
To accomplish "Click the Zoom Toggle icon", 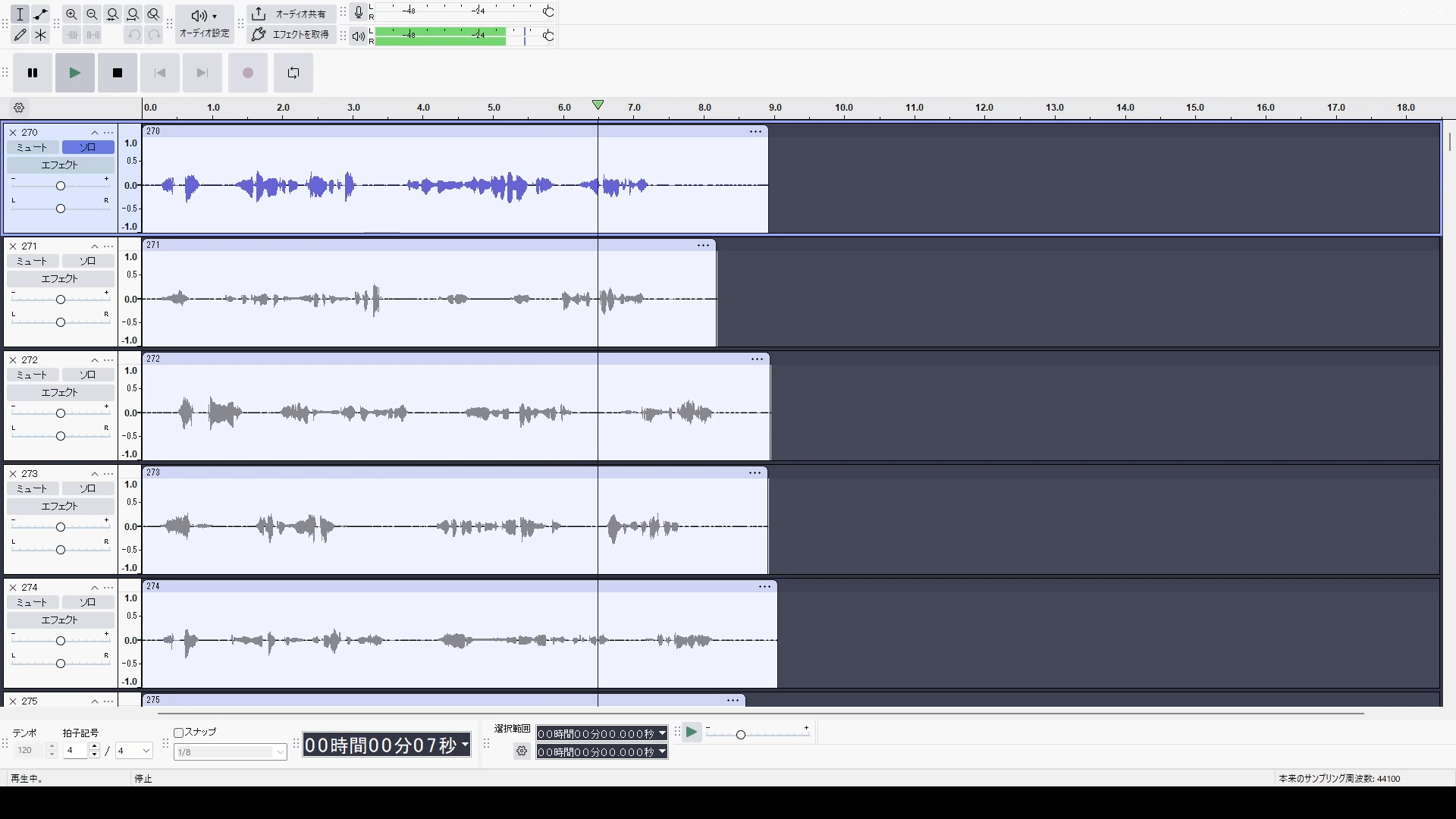I will [x=153, y=14].
